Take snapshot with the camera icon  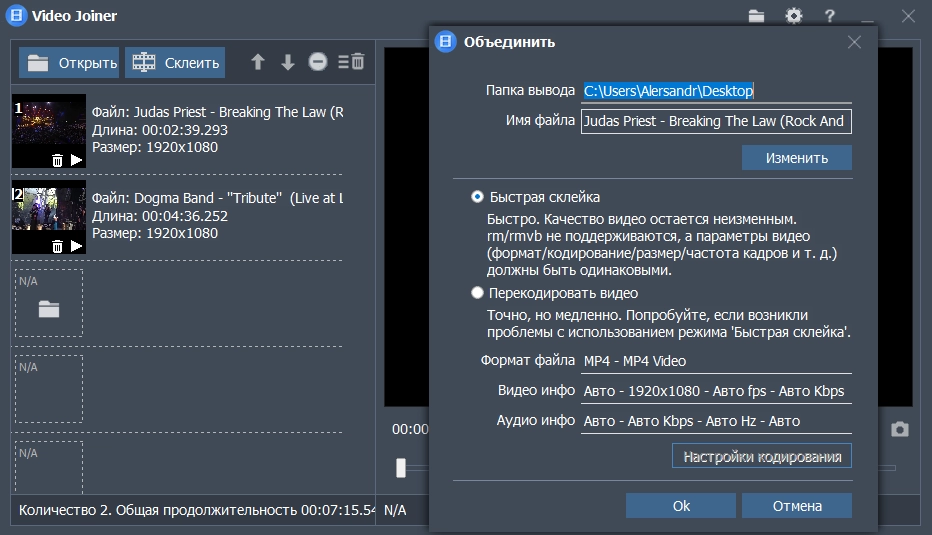[x=900, y=429]
